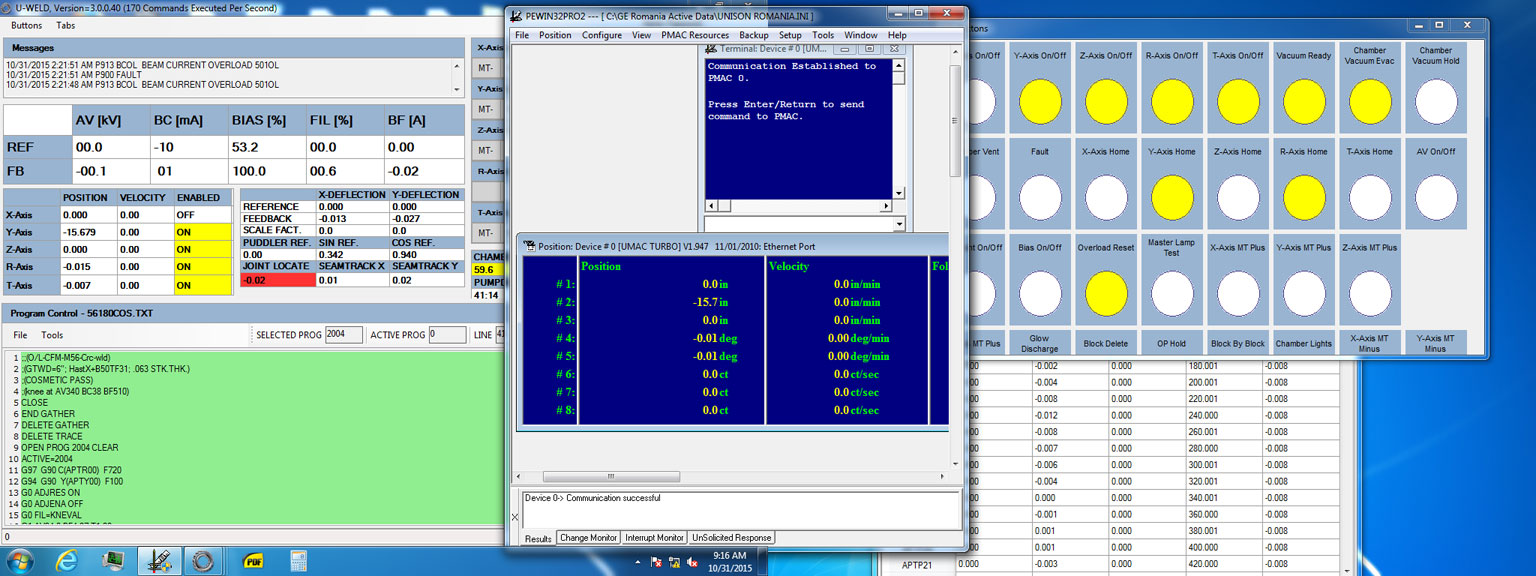Image resolution: width=1536 pixels, height=576 pixels.
Task: Toggle the Bias On/Off indicator
Action: click(1039, 294)
